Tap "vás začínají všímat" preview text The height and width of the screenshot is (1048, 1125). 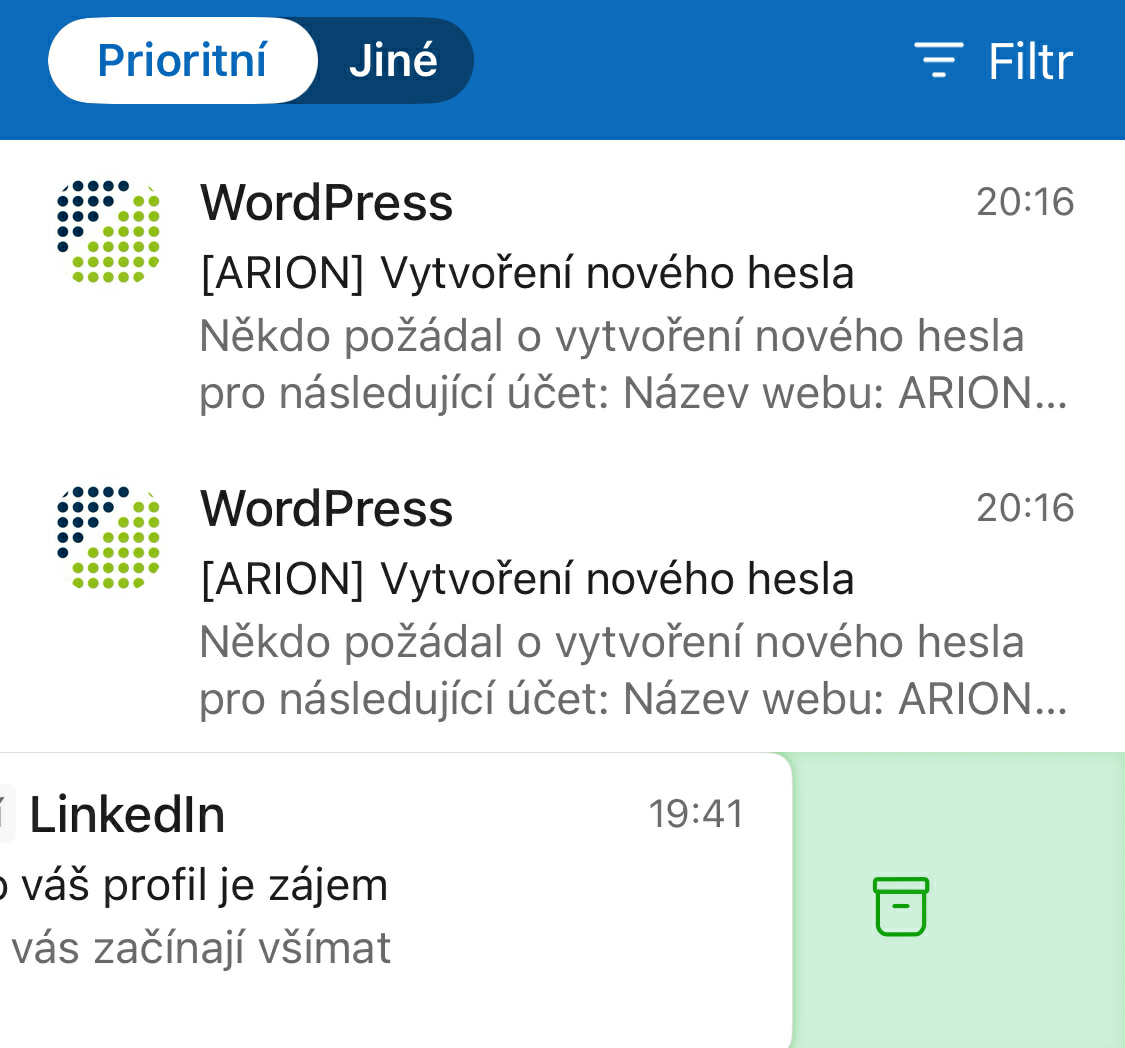tap(200, 948)
